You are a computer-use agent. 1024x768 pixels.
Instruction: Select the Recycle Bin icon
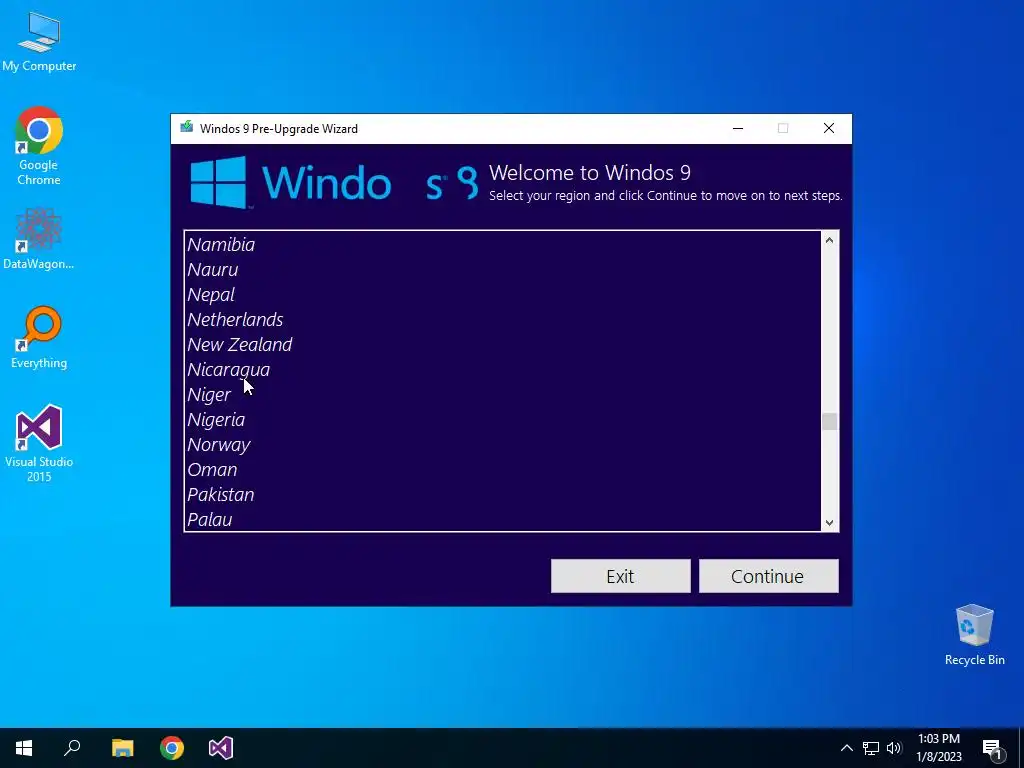click(974, 635)
